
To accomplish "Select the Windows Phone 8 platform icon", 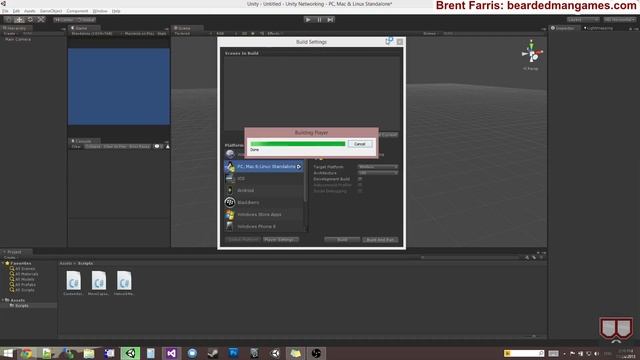I will [x=230, y=226].
